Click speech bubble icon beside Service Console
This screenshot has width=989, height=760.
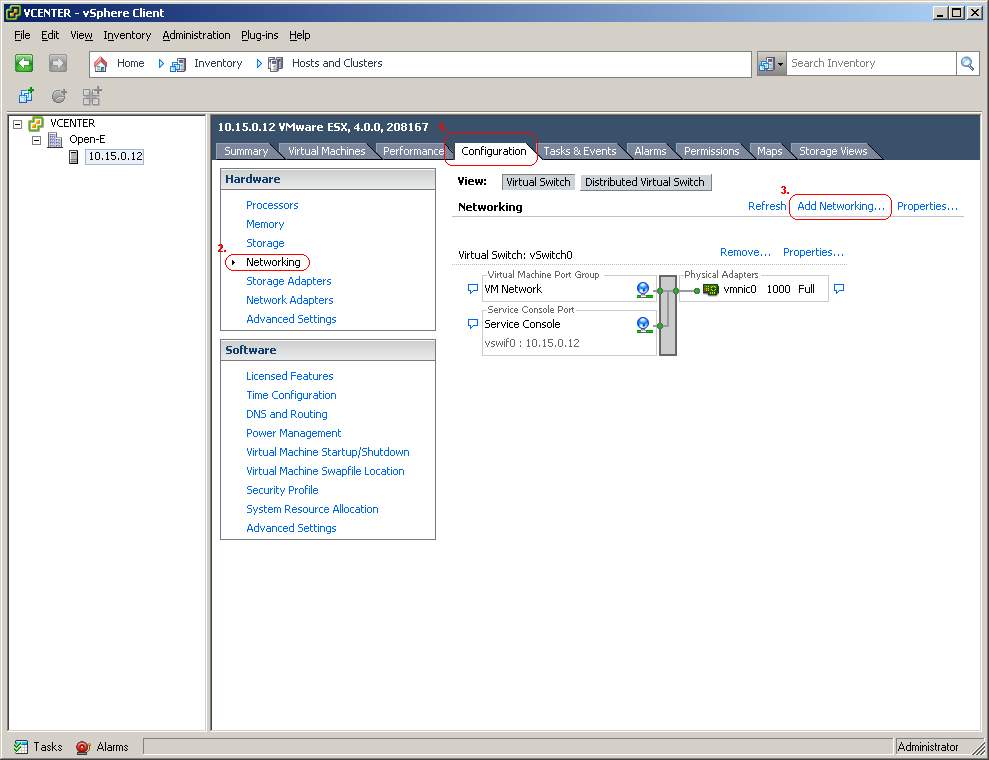(x=472, y=324)
